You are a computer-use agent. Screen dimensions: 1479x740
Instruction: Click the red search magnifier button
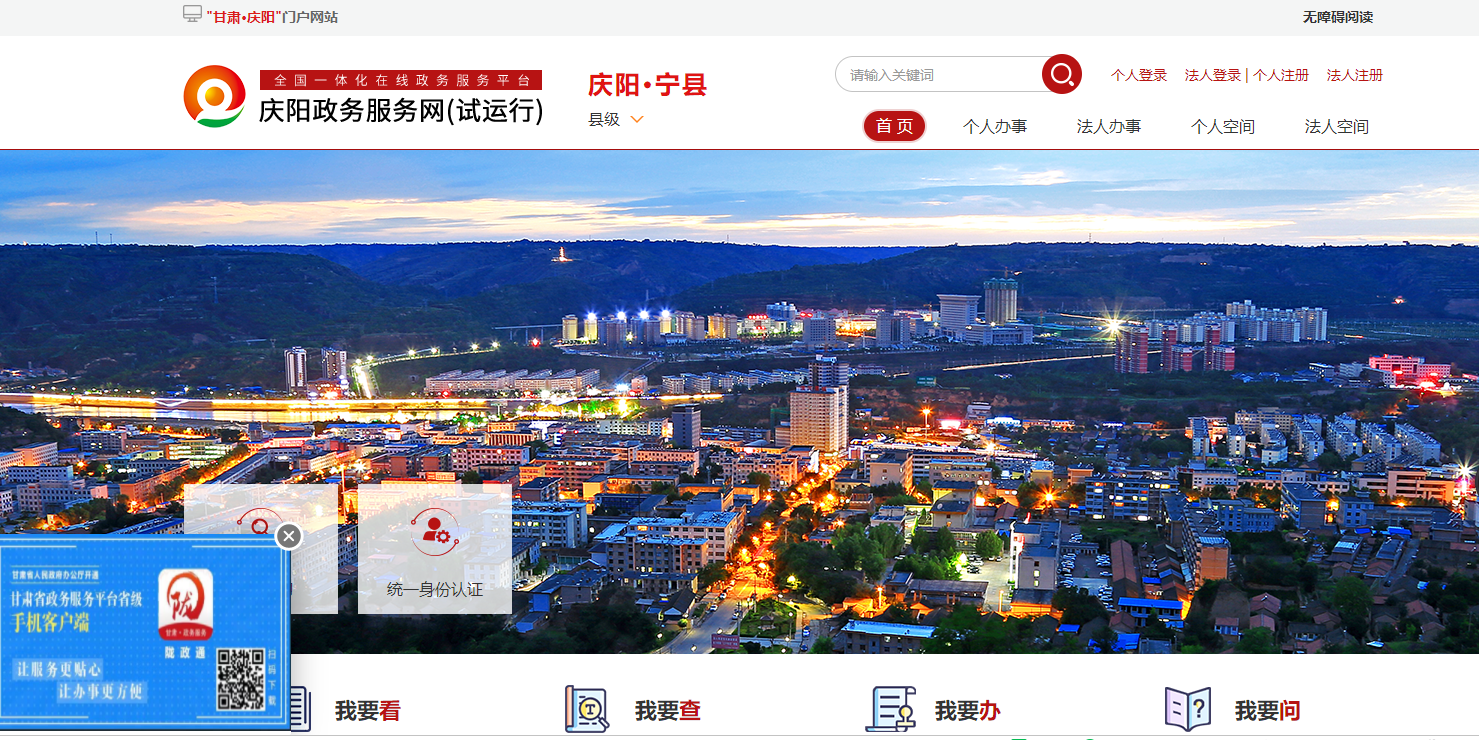pos(1062,74)
